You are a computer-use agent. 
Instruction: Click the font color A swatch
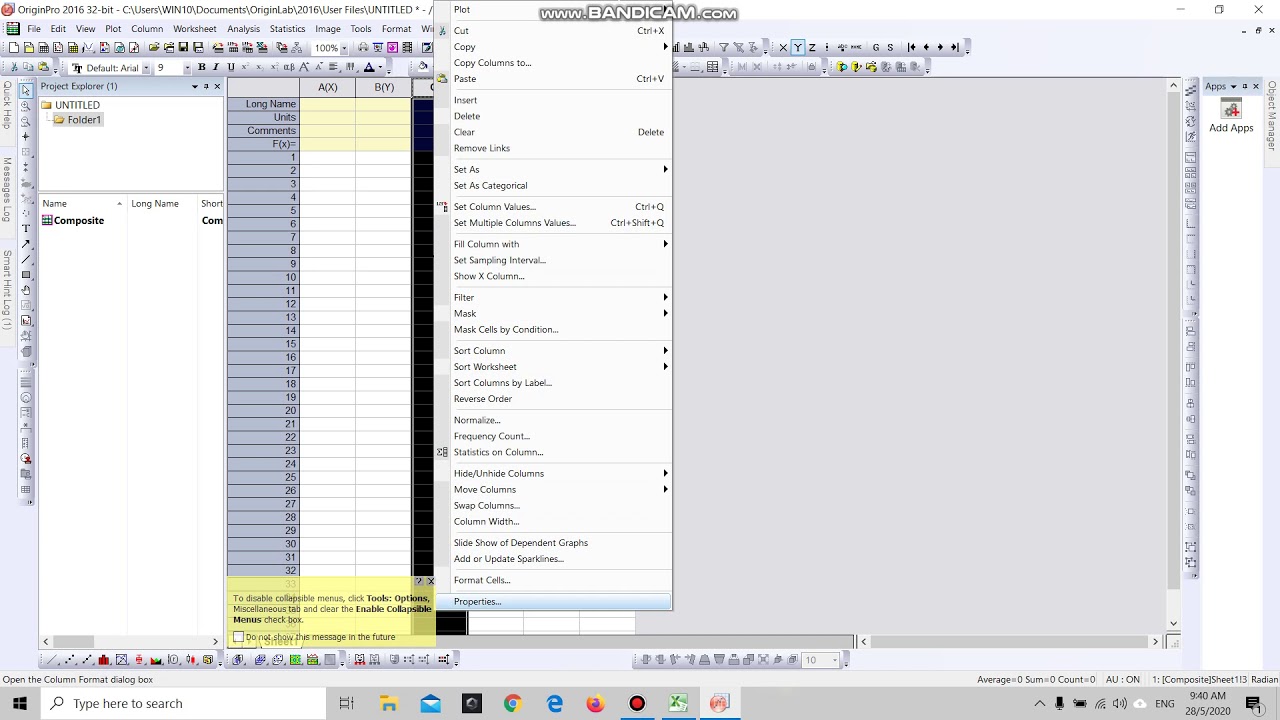[368, 68]
